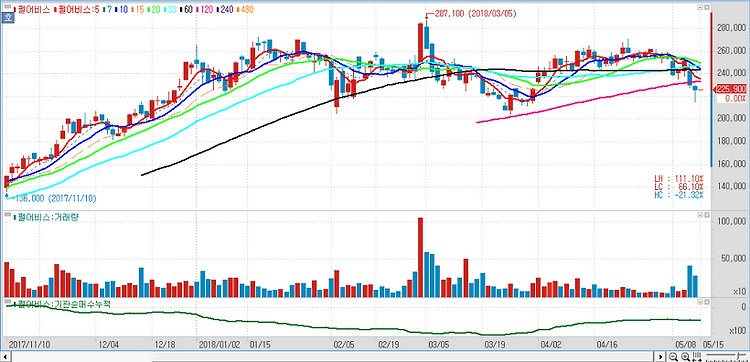The height and width of the screenshot is (362, 750).
Task: Maximize the price chart panel
Action: (x=706, y=8)
